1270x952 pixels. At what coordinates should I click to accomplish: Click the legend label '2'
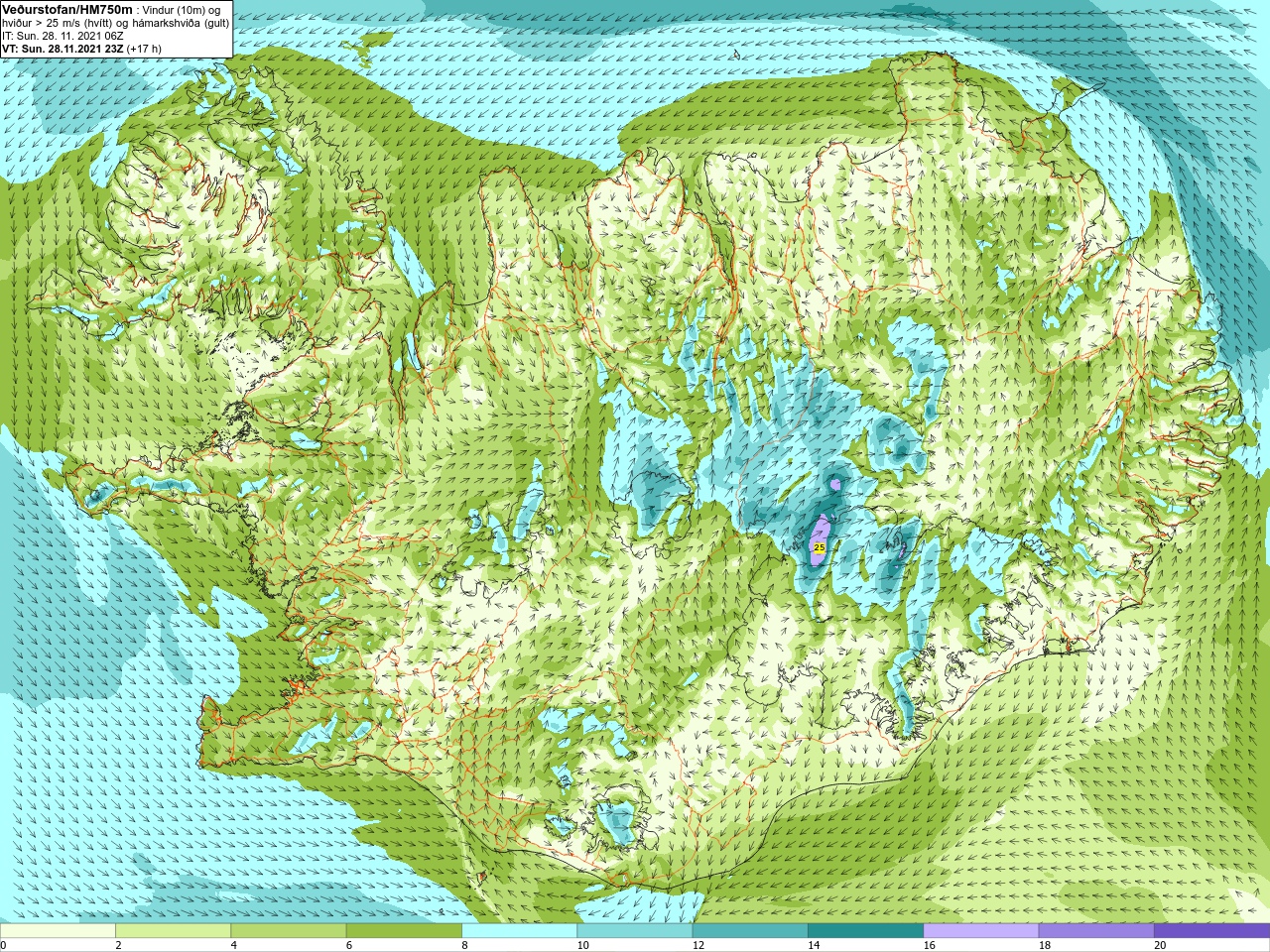[x=118, y=945]
